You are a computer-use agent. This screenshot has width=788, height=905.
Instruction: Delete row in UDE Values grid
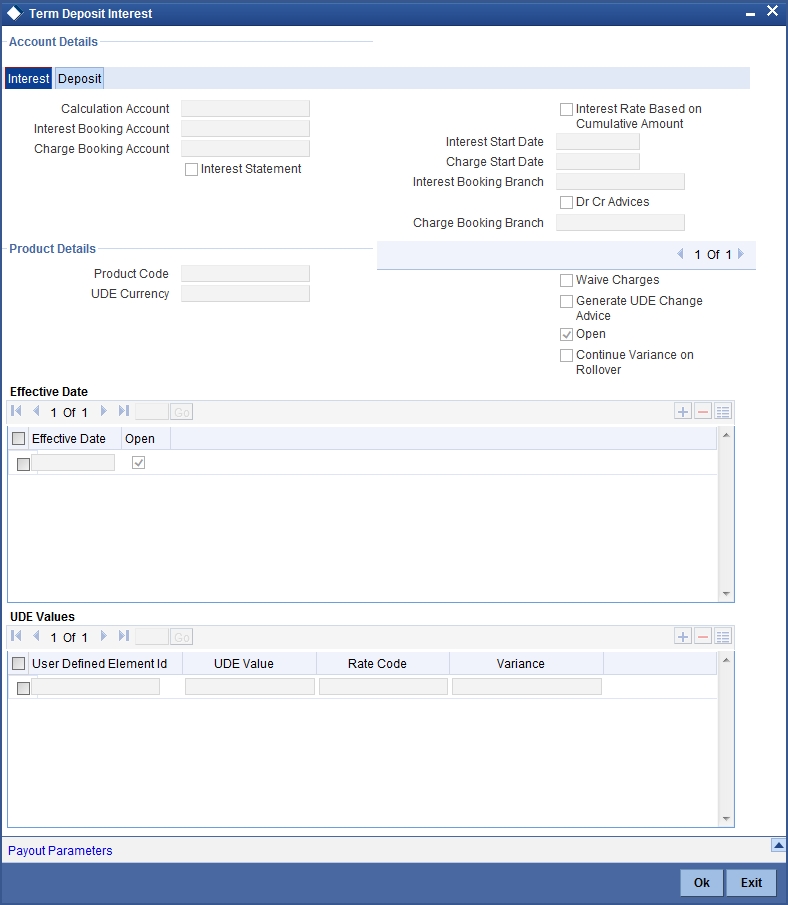[x=703, y=637]
